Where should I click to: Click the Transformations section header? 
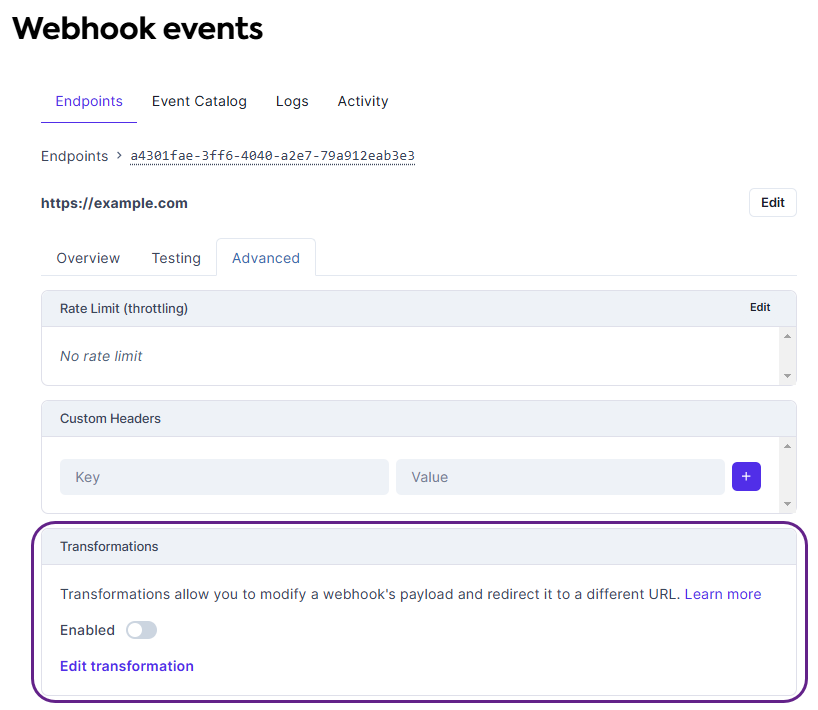(x=111, y=546)
